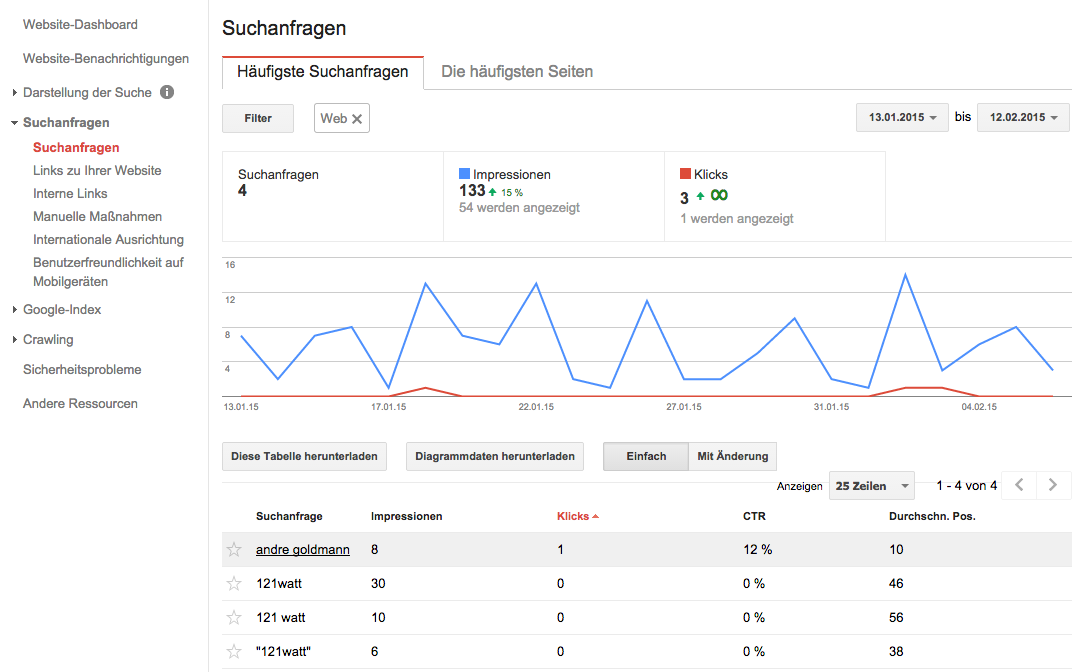Click the previous page arrow
The height and width of the screenshot is (672, 1077).
[x=1018, y=485]
